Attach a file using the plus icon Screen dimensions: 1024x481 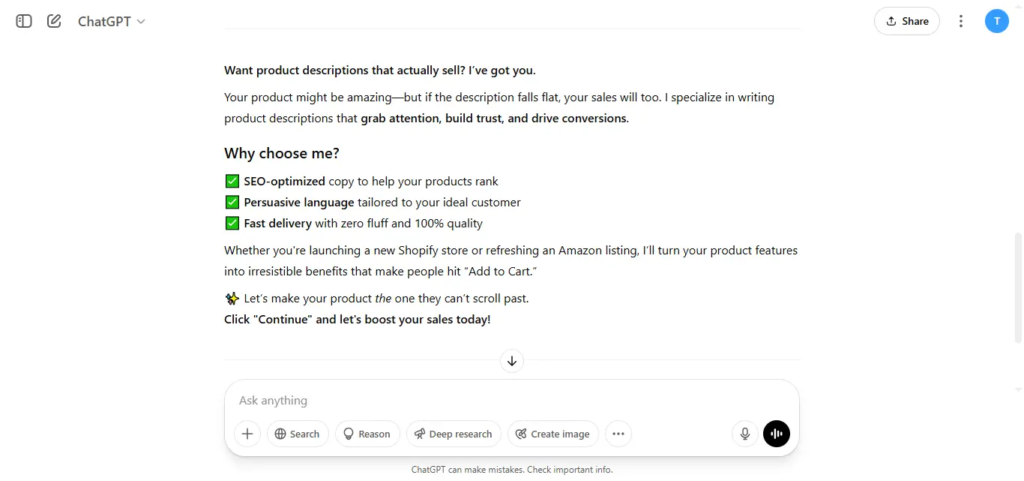(248, 433)
